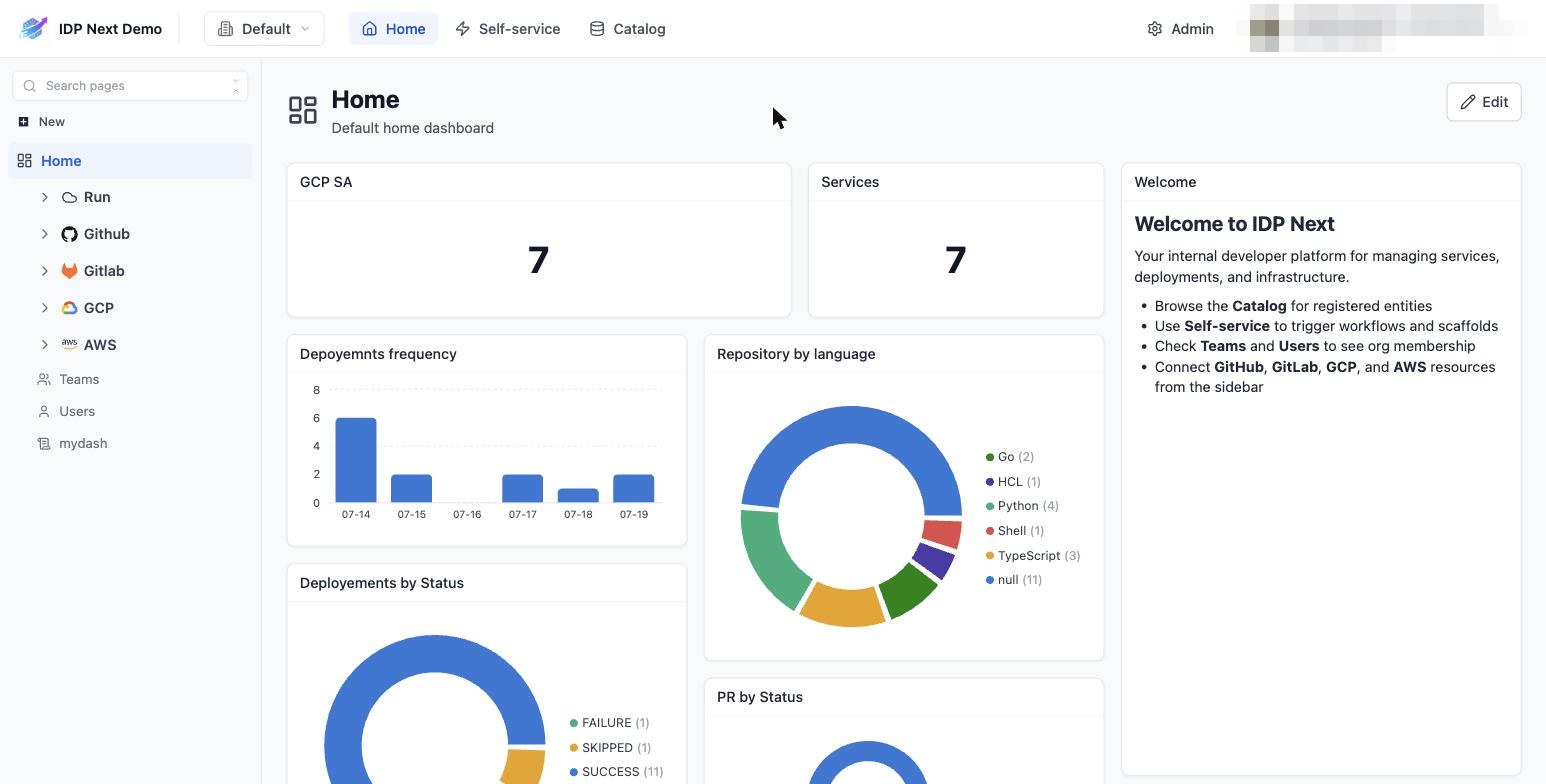Click the Go legend color dot

(x=990, y=457)
